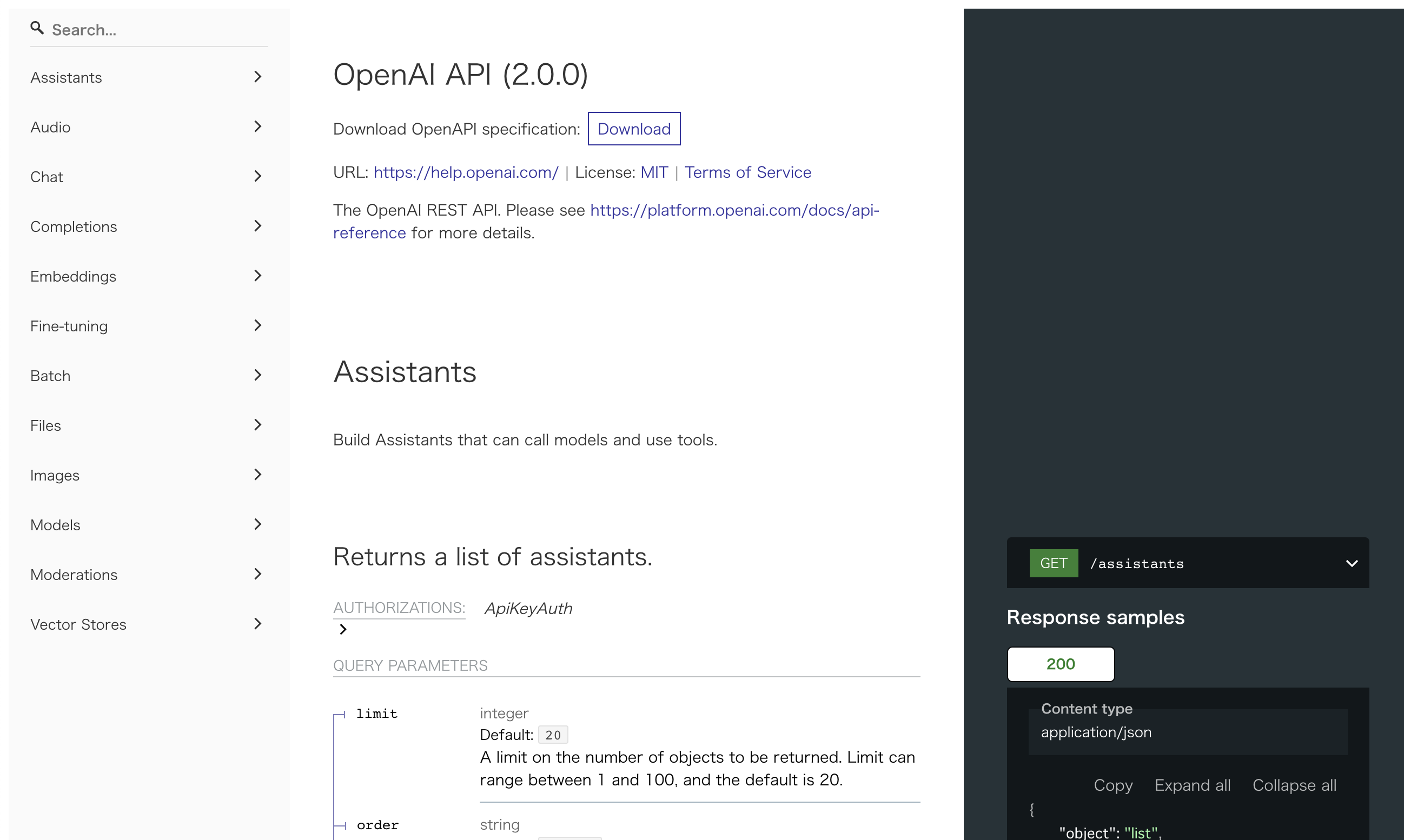The width and height of the screenshot is (1404, 840).
Task: Copy the response sample JSON
Action: (1113, 785)
